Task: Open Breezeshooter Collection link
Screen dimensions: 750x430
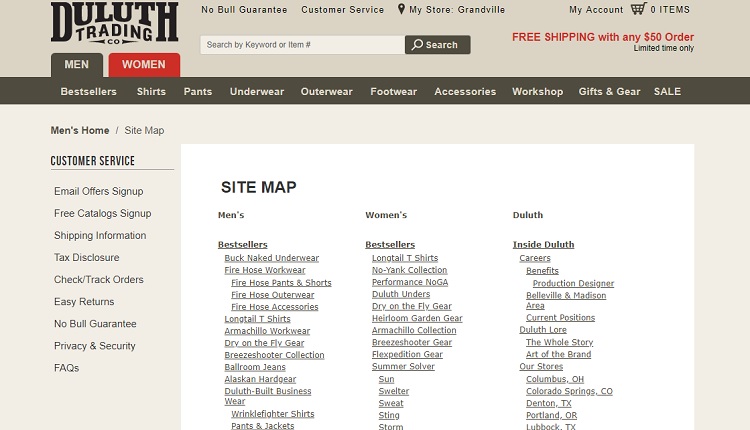Action: click(274, 355)
